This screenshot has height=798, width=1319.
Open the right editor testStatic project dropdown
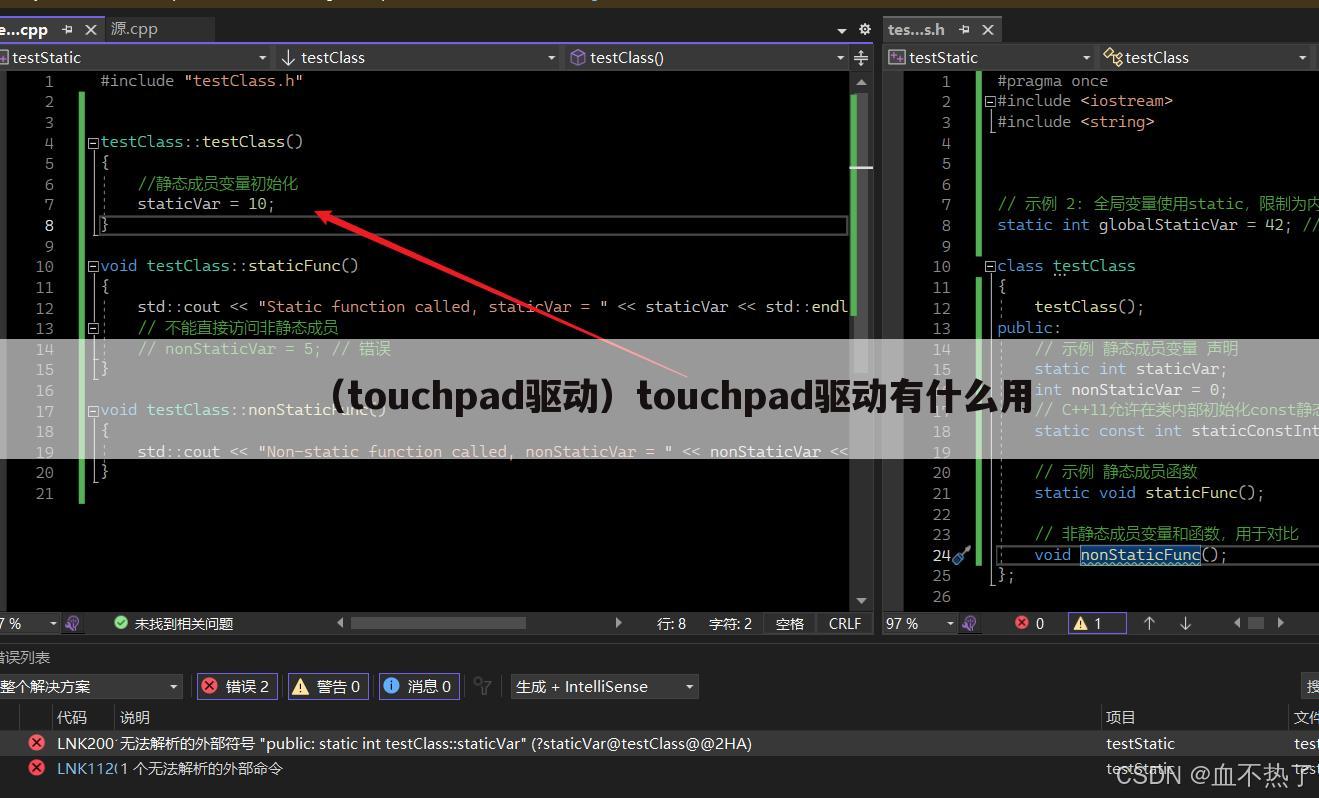tap(990, 58)
